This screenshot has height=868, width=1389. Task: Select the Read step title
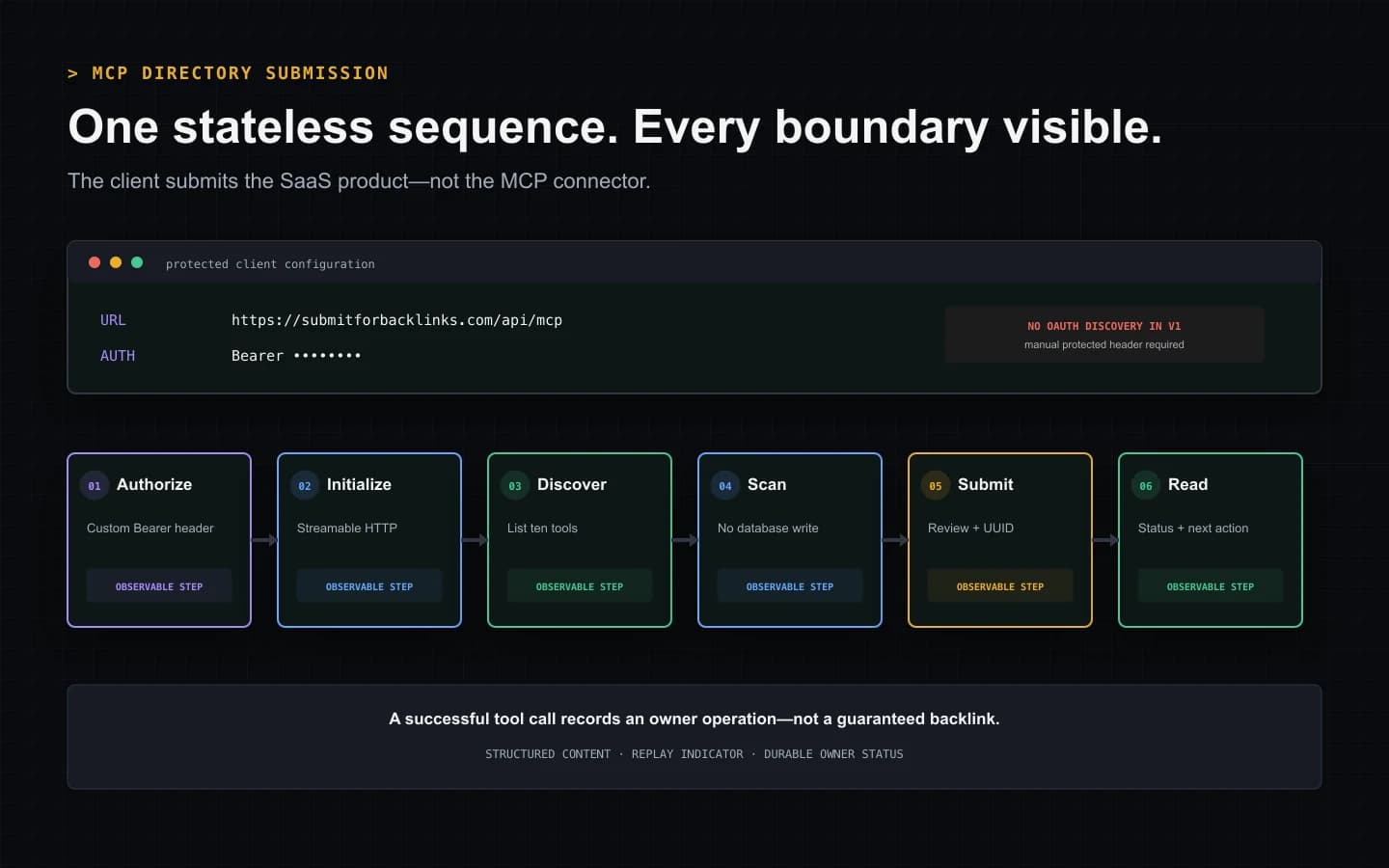(x=1187, y=484)
